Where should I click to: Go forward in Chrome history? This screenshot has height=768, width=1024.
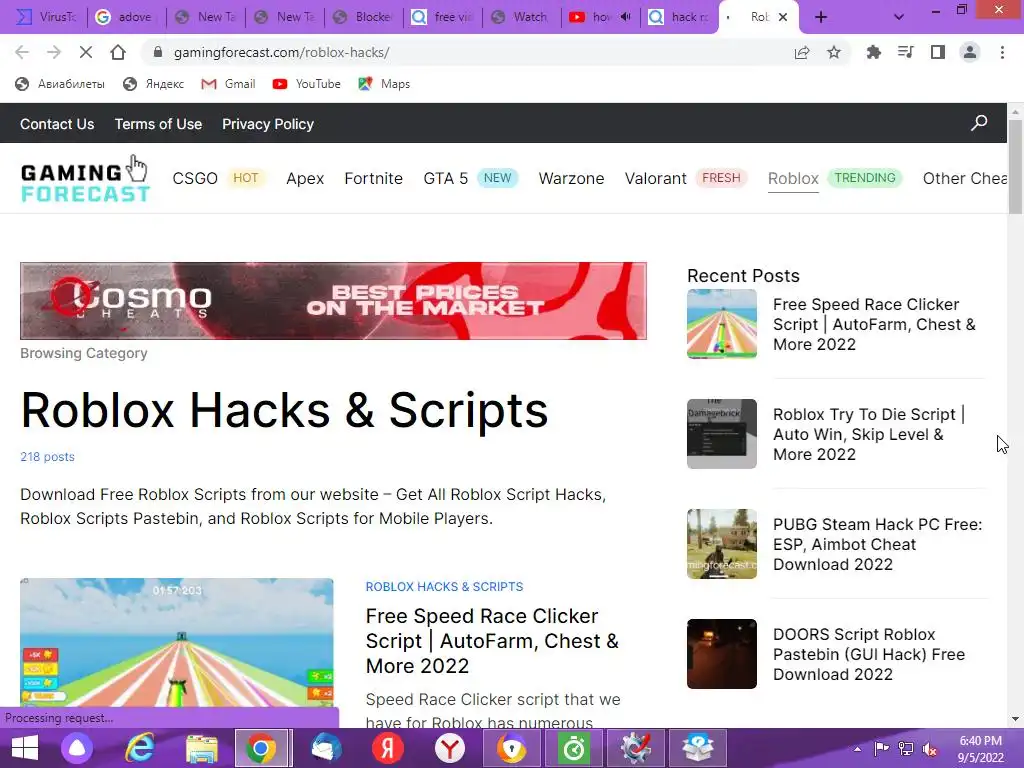click(x=54, y=52)
